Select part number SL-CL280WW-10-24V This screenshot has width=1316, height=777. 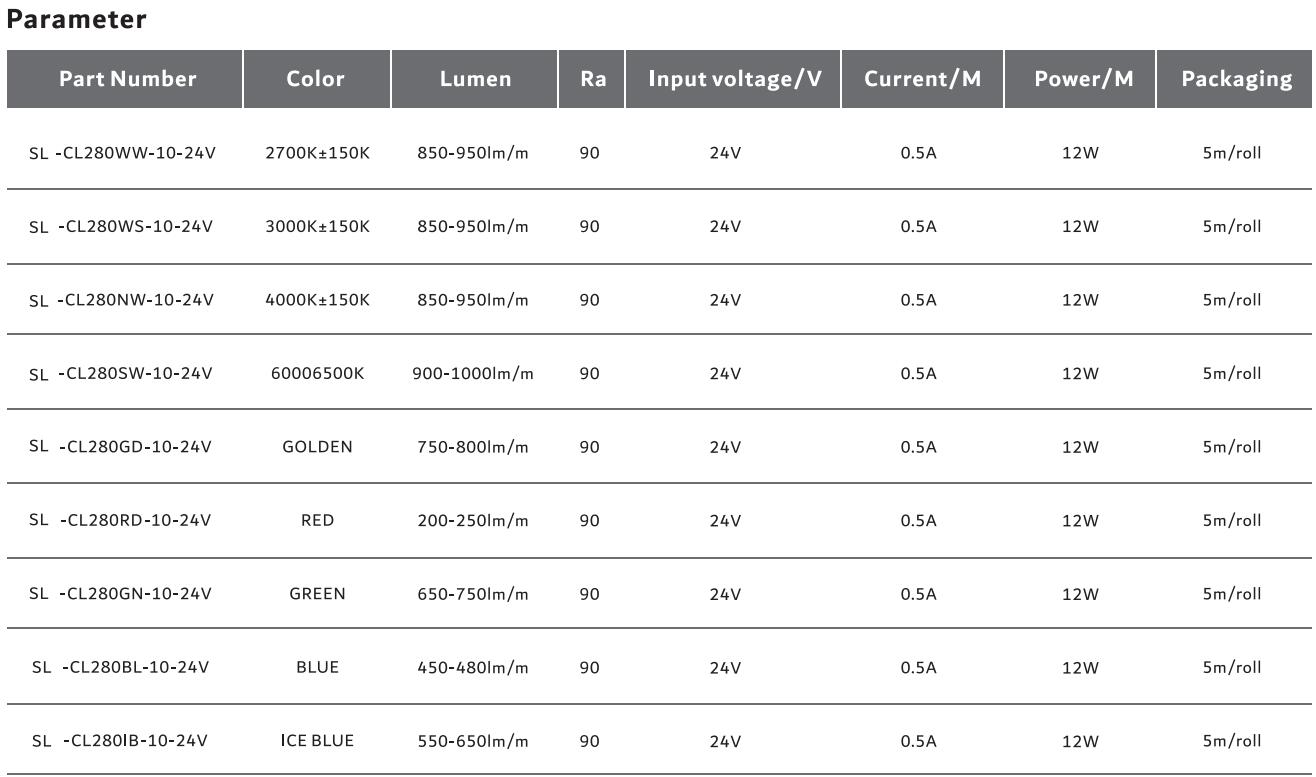122,153
